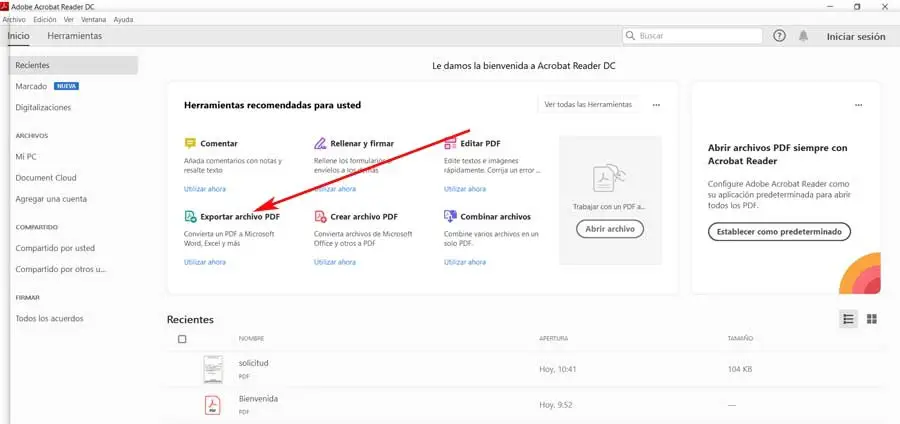
Task: Click the NOMBRE column header
Action: pyautogui.click(x=251, y=339)
